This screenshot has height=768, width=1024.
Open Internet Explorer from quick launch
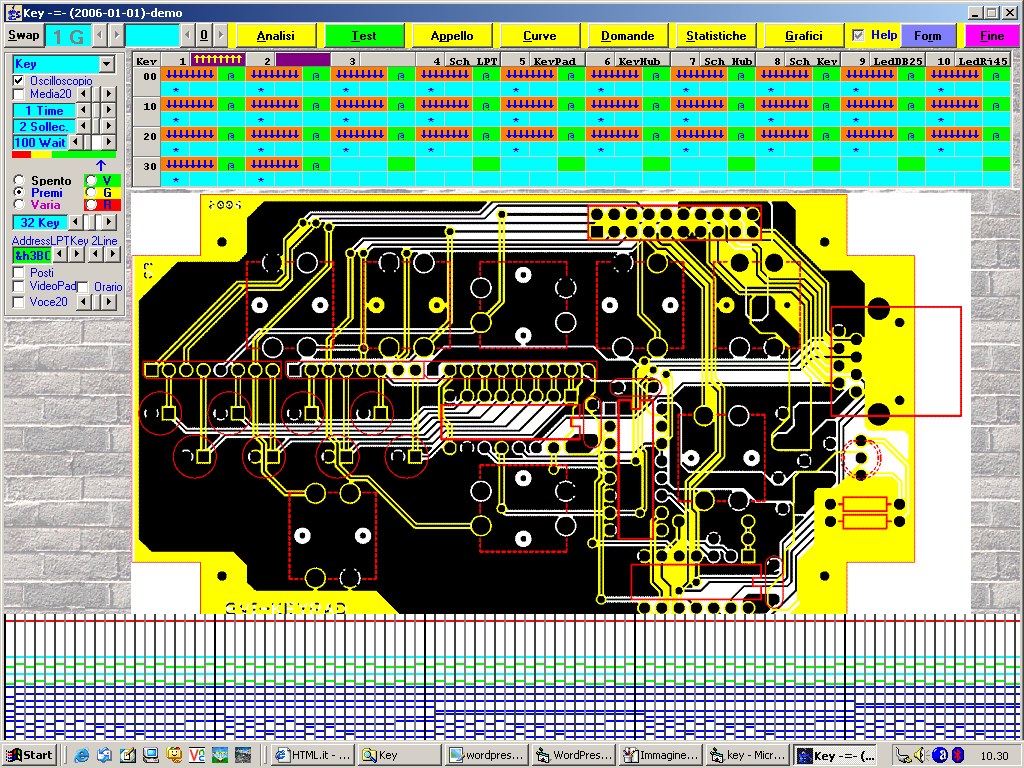click(82, 755)
